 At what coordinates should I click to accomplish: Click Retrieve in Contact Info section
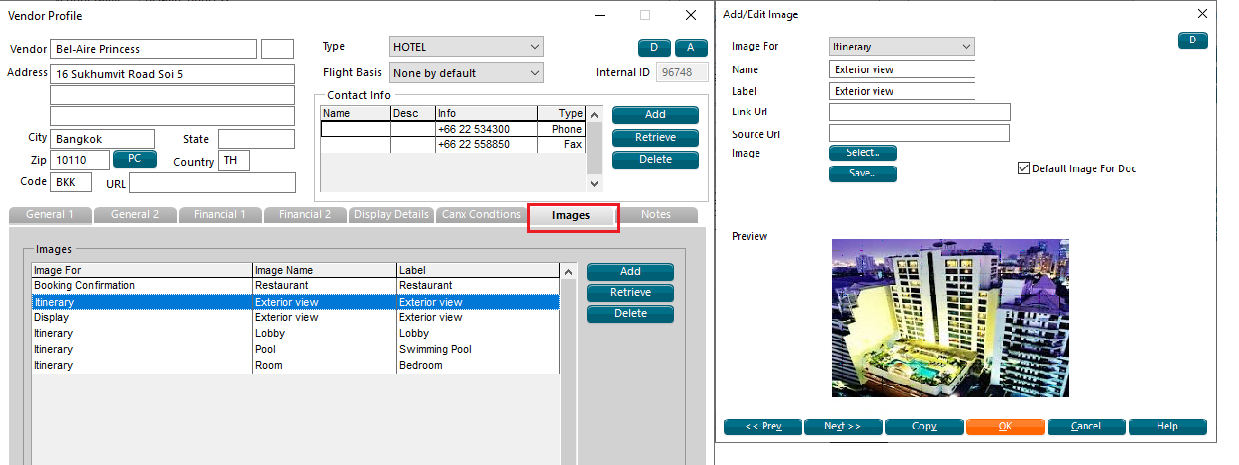[655, 137]
